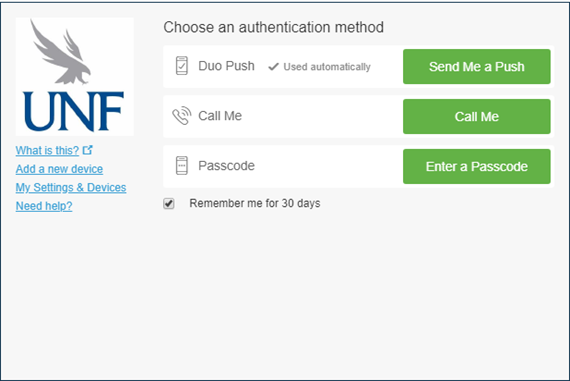Select the Passcode method label
This screenshot has width=570, height=381.
[x=226, y=165]
